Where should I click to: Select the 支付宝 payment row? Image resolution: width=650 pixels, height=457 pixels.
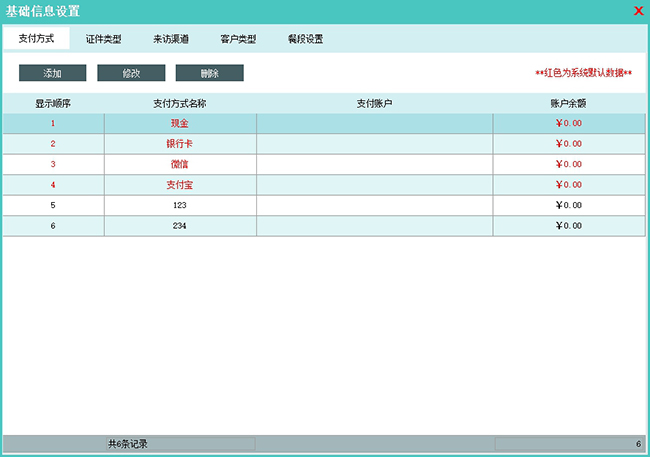tap(180, 185)
